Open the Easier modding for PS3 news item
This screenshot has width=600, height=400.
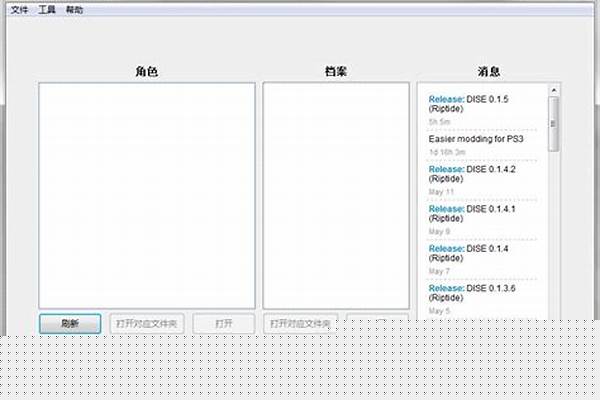coord(476,139)
